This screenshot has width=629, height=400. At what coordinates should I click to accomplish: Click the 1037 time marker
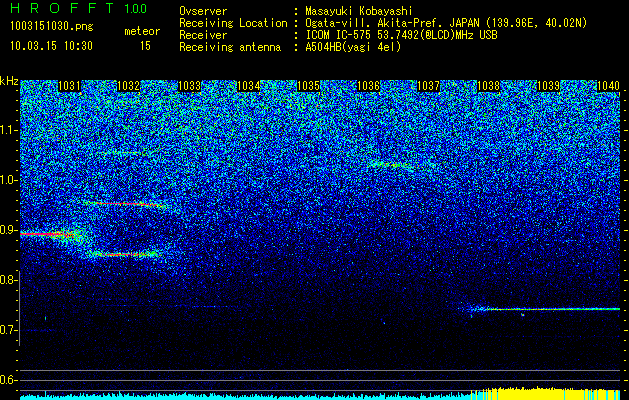click(428, 86)
